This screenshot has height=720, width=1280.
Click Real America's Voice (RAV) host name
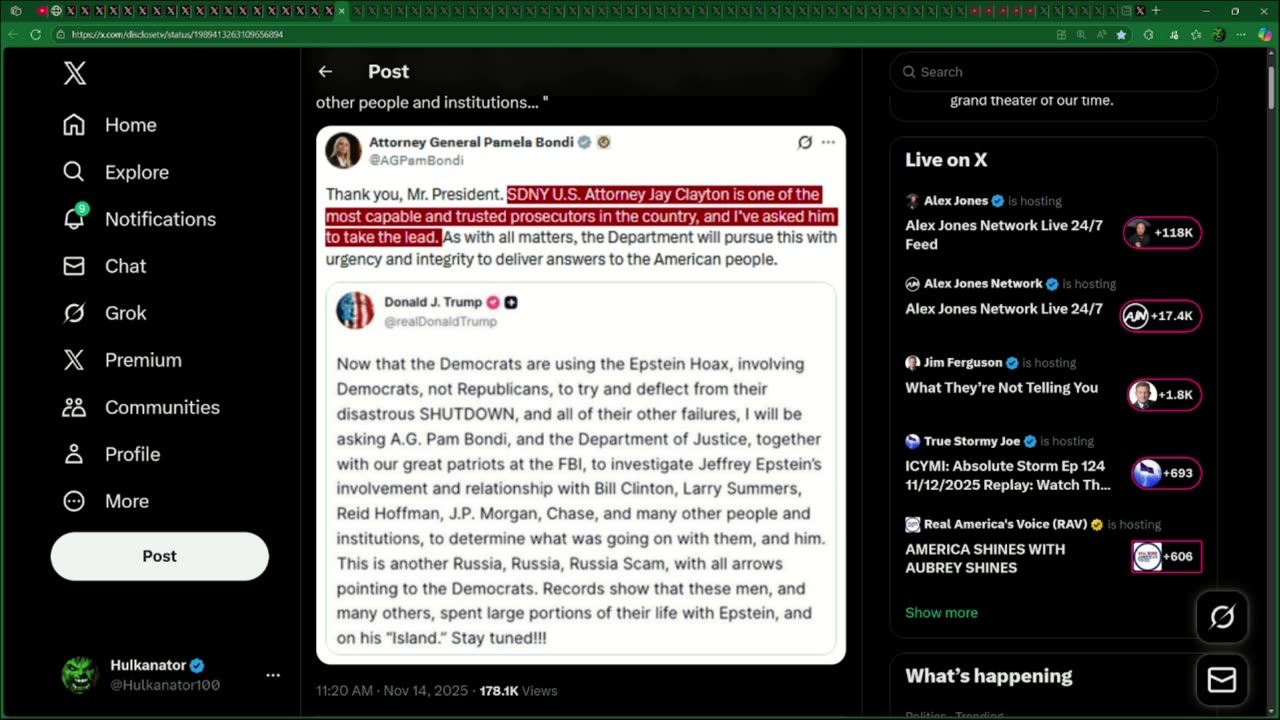[1005, 524]
